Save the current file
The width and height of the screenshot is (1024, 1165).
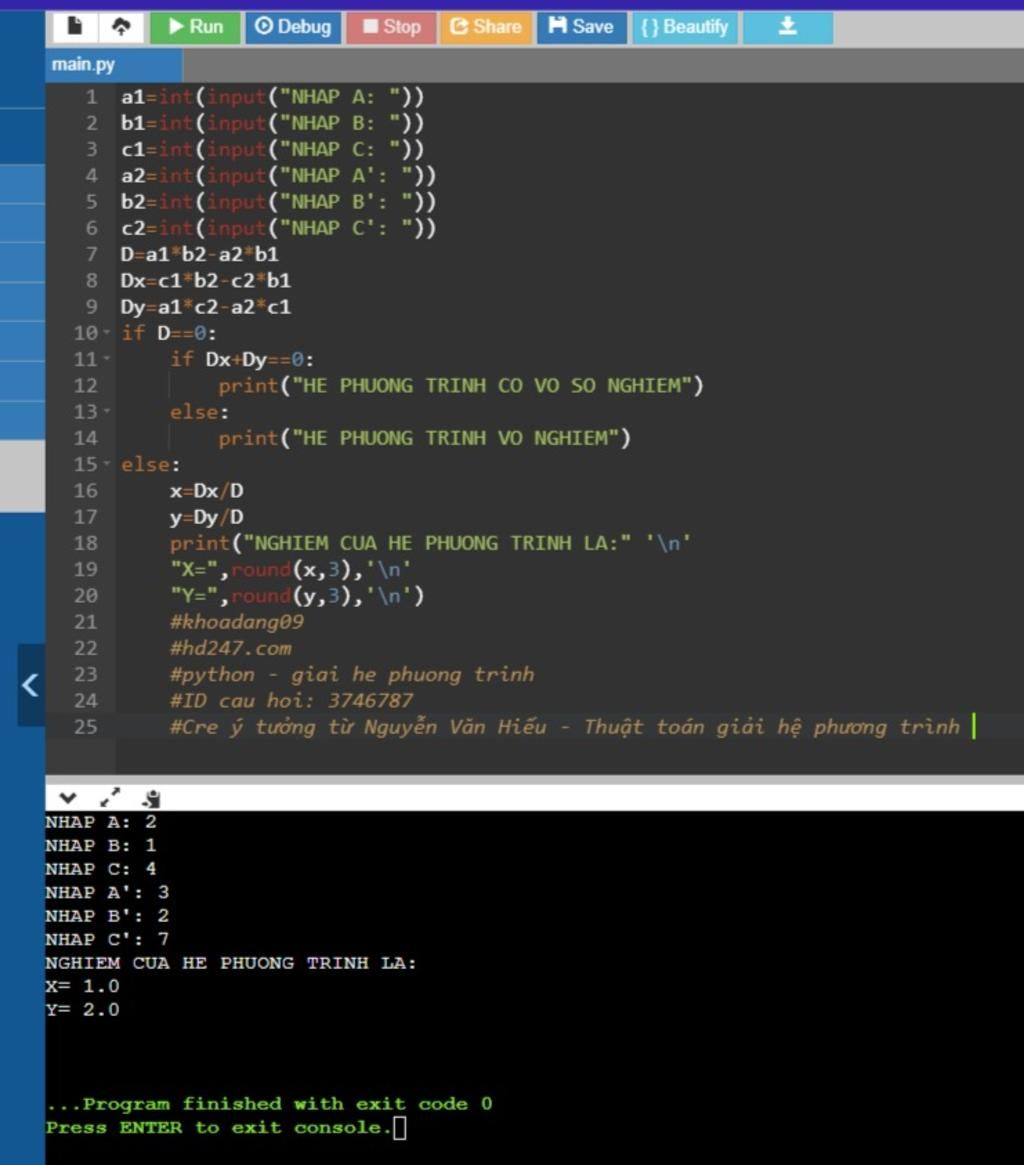(x=581, y=27)
